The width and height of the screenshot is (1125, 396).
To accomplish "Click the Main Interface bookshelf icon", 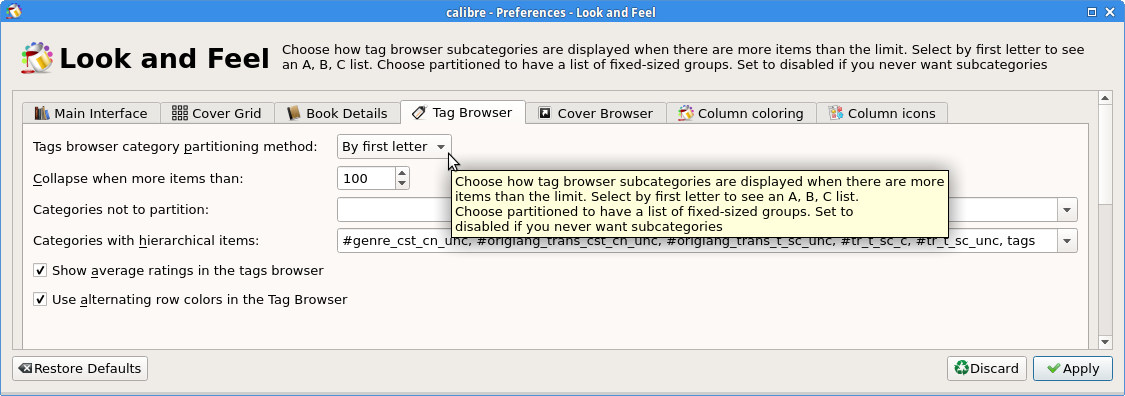I will [42, 113].
